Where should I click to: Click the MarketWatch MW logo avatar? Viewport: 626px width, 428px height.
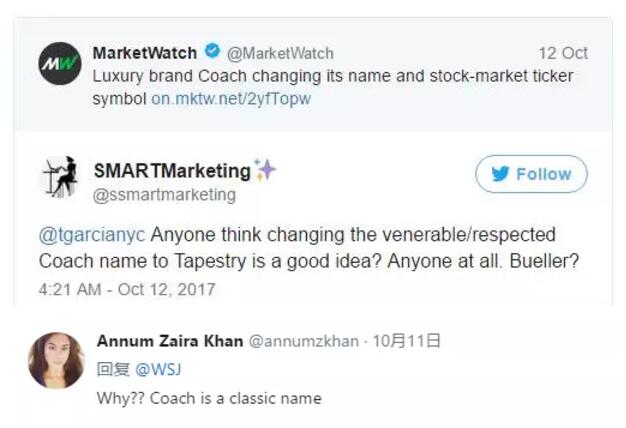(x=60, y=63)
